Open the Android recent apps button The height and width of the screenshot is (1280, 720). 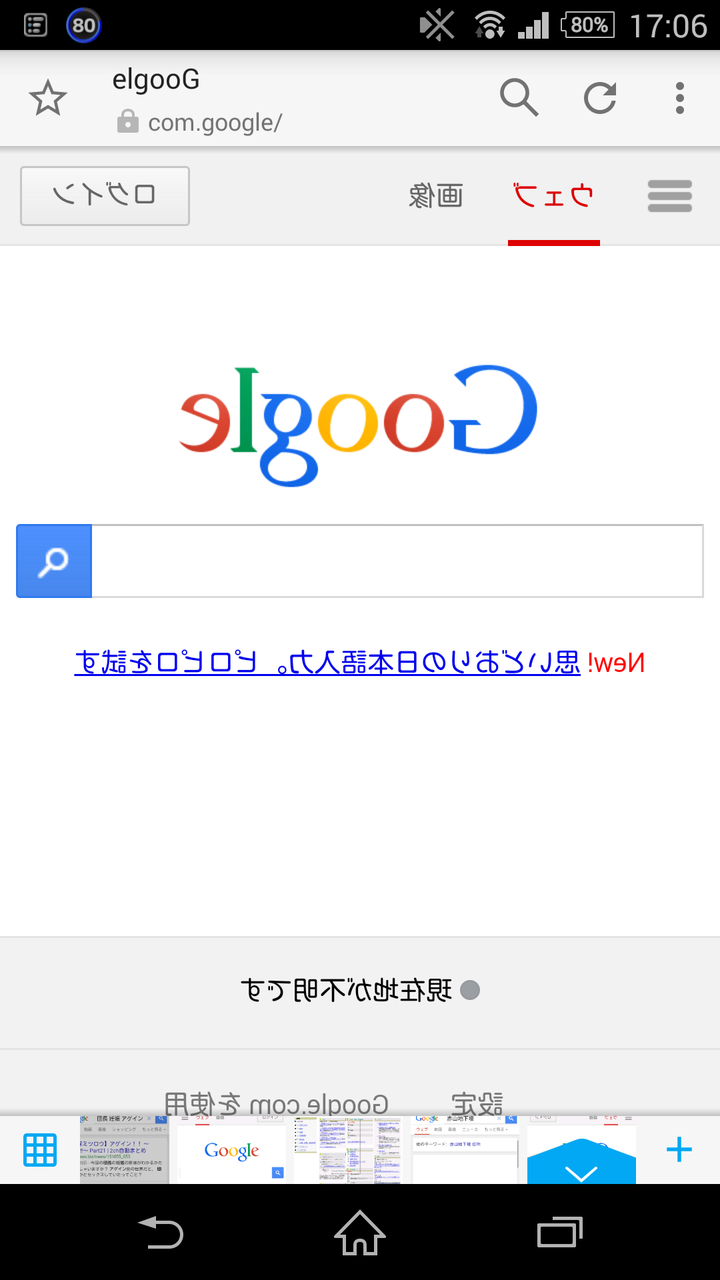[x=560, y=1232]
